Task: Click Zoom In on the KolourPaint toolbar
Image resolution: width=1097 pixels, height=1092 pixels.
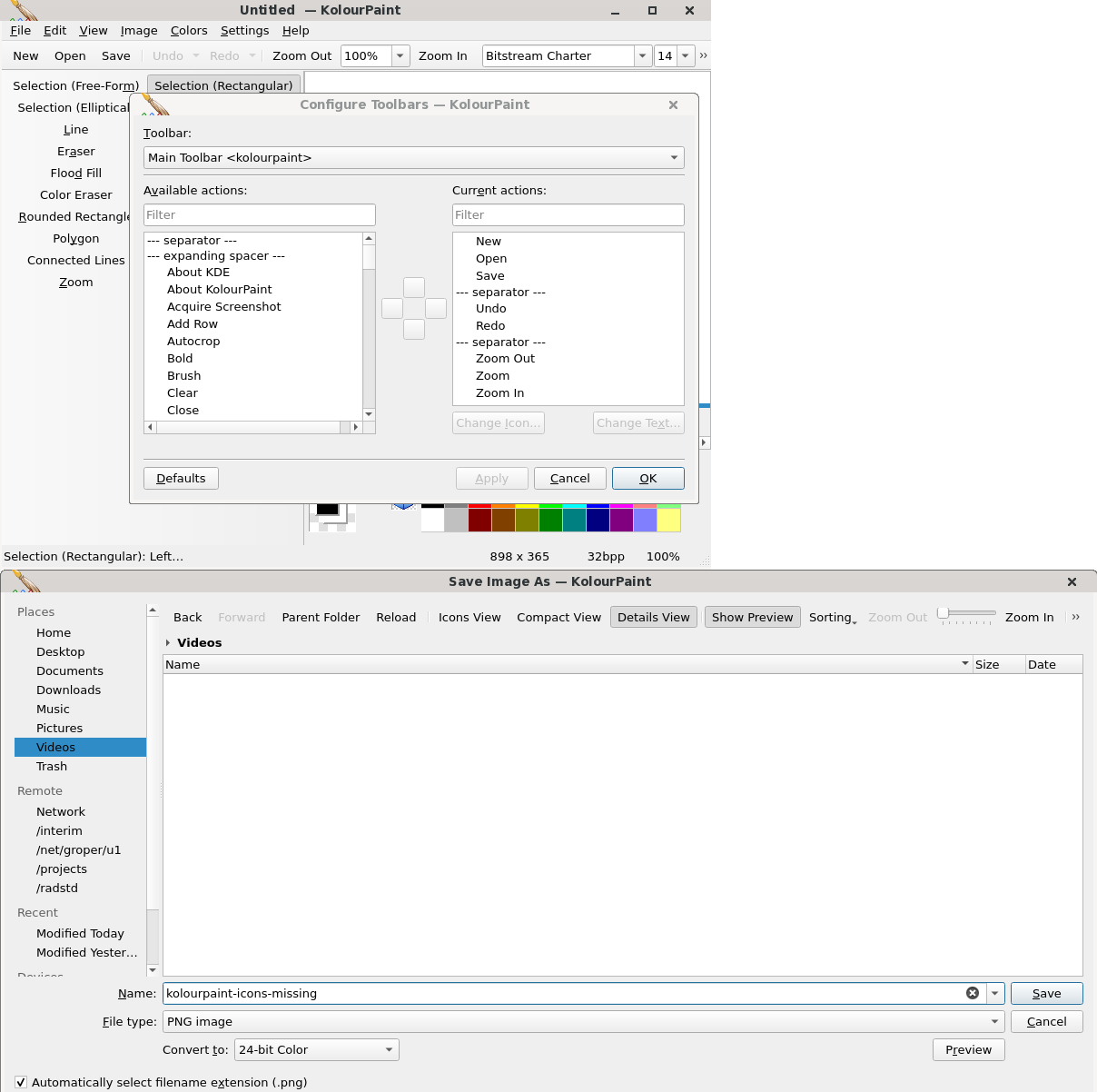Action: tap(443, 55)
